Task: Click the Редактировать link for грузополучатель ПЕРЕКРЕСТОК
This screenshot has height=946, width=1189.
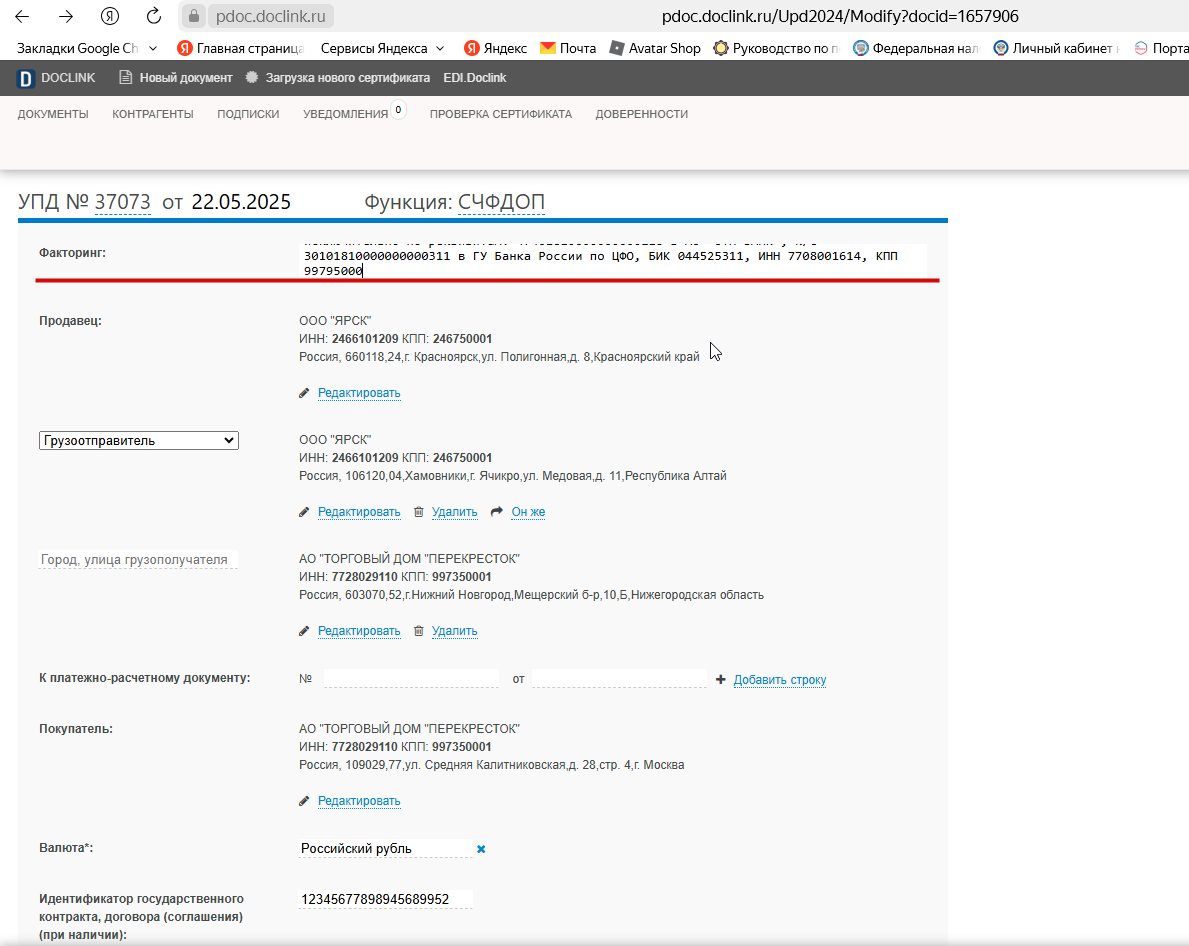Action: 359,631
